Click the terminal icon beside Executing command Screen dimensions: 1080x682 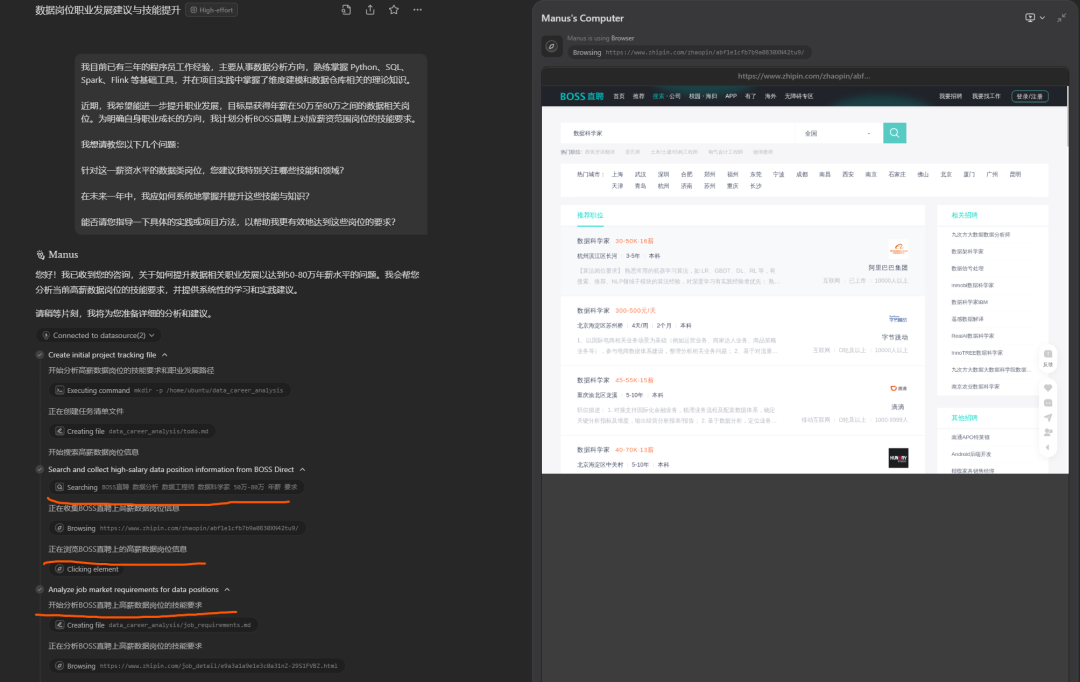(x=60, y=391)
